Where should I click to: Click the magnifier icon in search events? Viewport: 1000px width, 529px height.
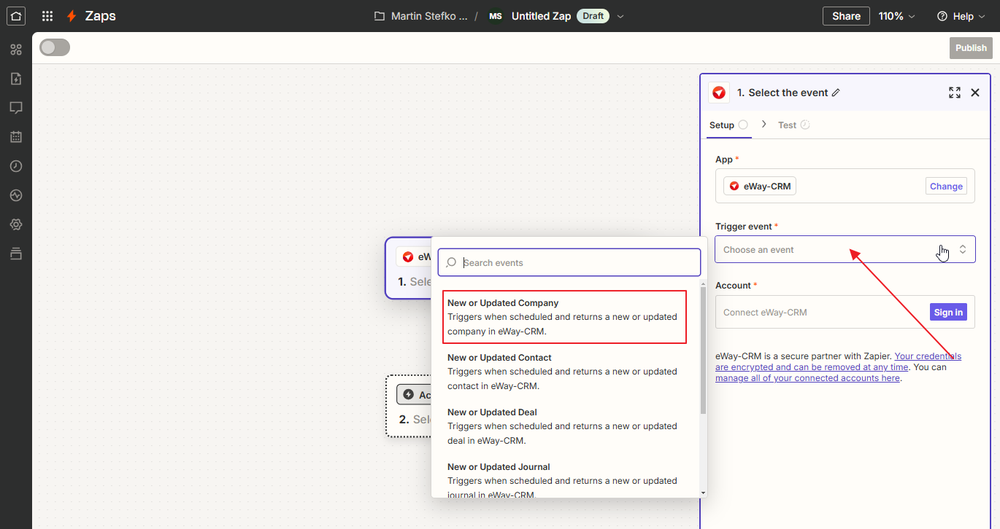452,262
